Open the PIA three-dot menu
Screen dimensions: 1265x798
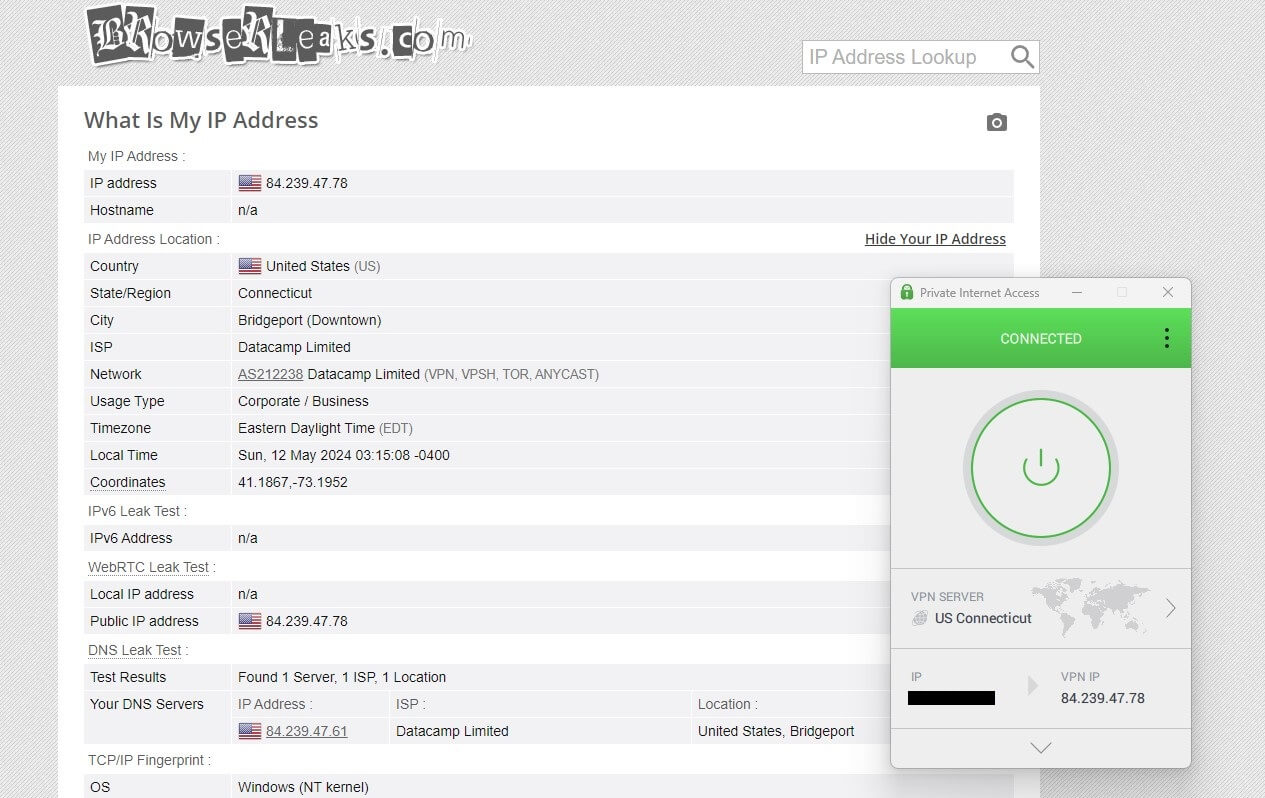(x=1166, y=338)
